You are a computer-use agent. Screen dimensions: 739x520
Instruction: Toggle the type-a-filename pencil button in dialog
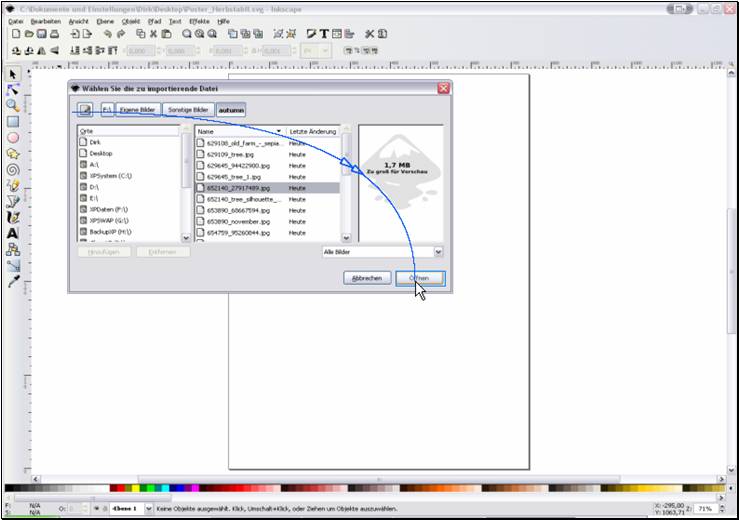point(85,109)
